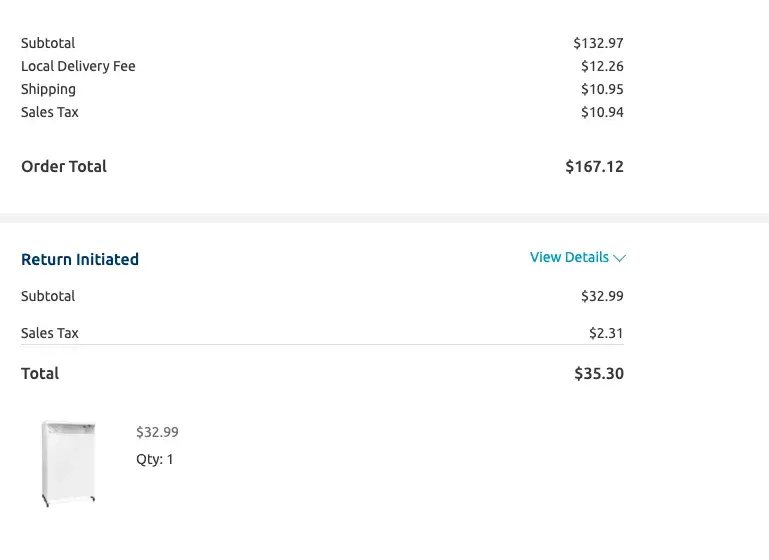Select the Local Delivery Fee label
The height and width of the screenshot is (560, 769).
(x=78, y=66)
